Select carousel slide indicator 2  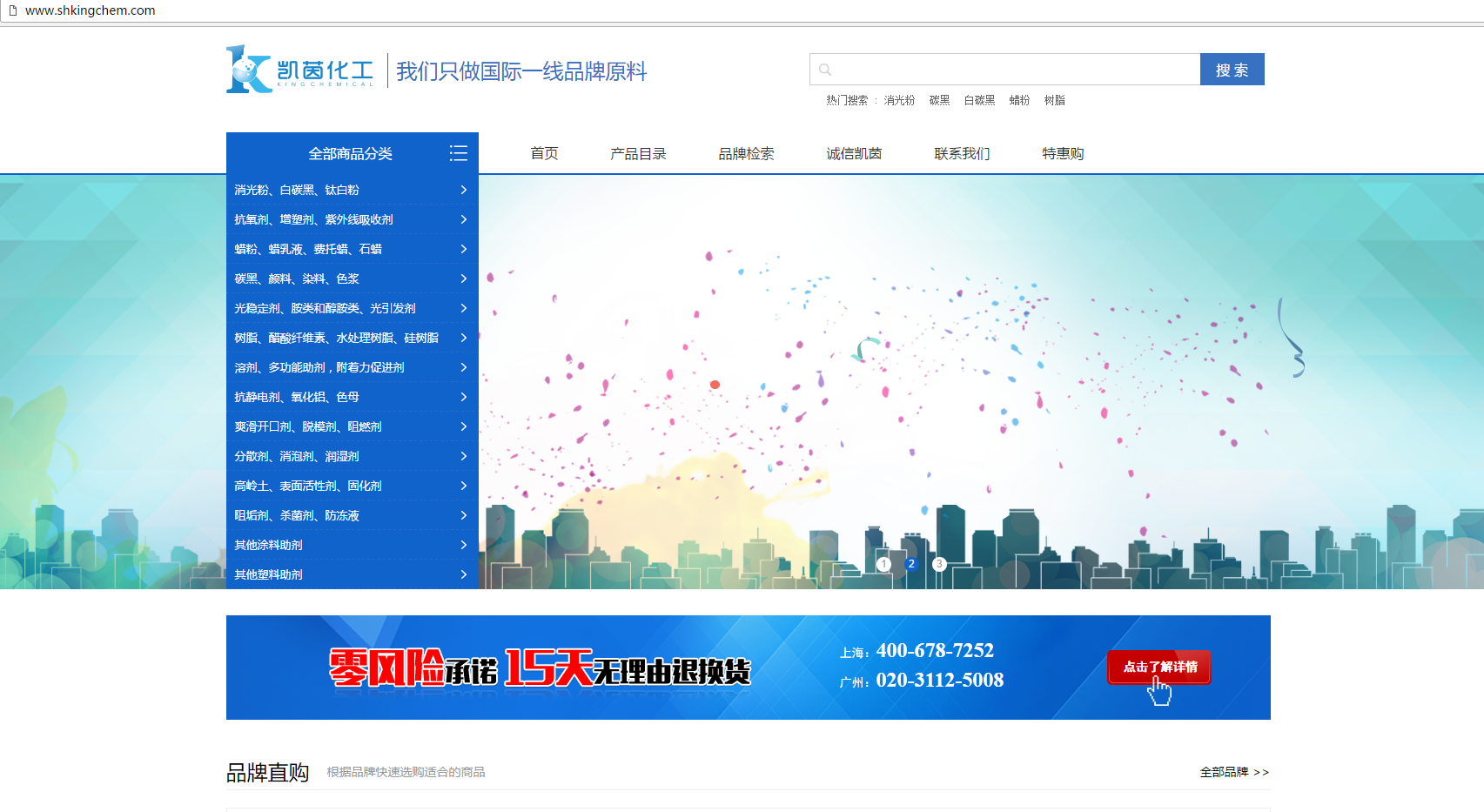(x=911, y=564)
